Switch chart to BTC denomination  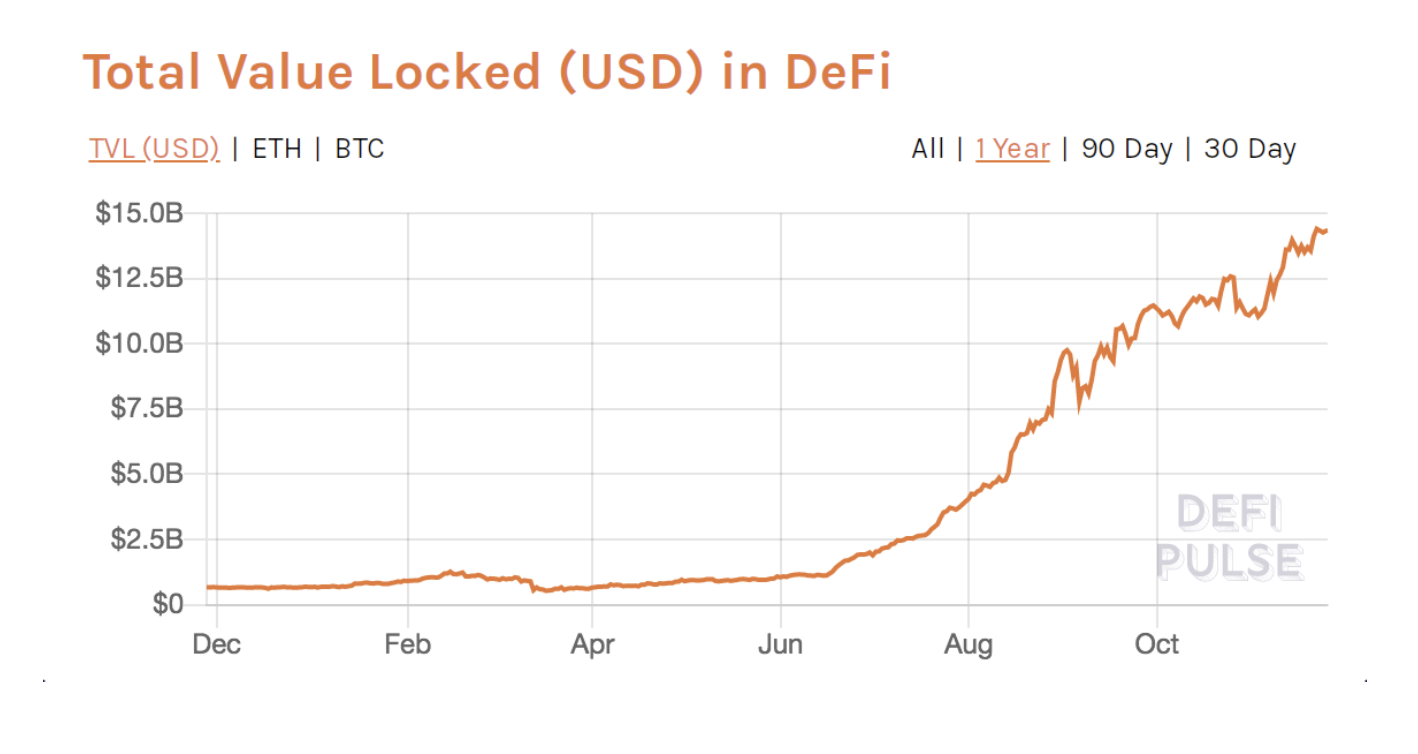[x=360, y=149]
